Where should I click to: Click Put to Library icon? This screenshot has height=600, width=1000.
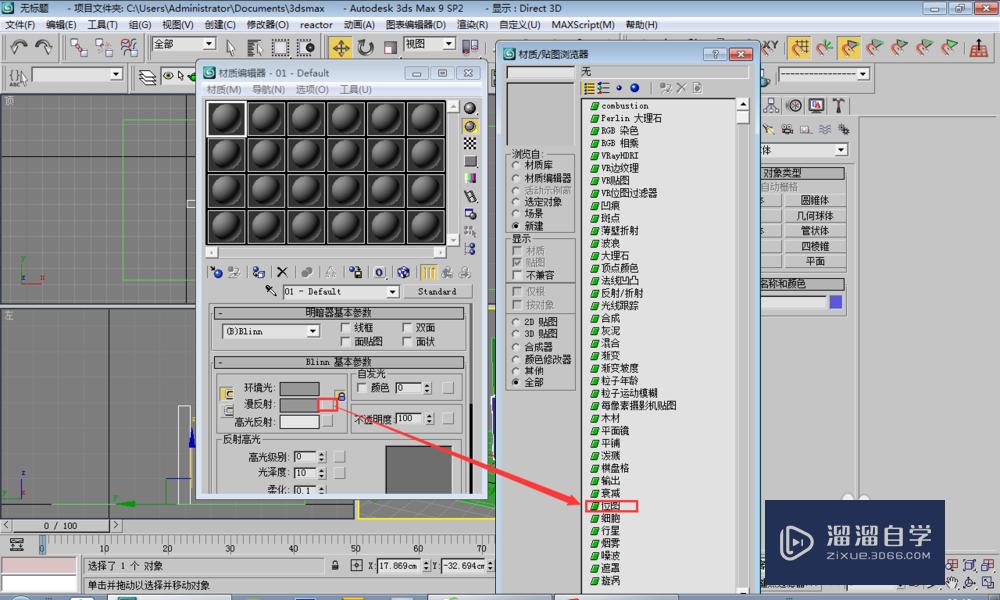355,273
